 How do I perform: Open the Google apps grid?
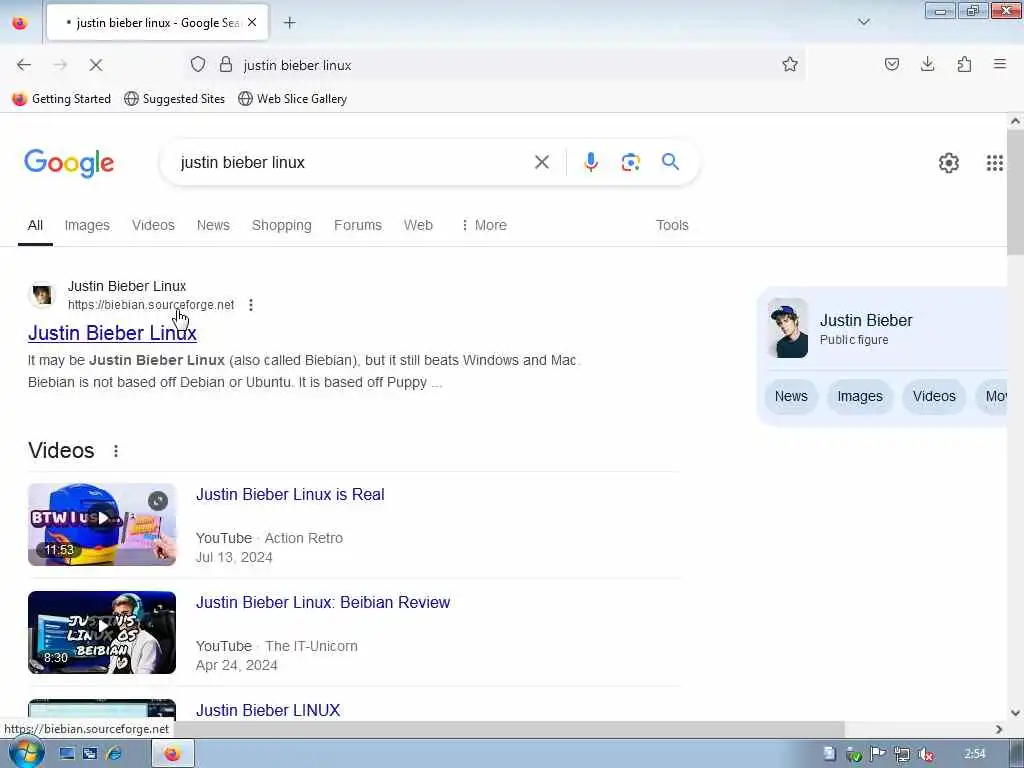tap(994, 163)
